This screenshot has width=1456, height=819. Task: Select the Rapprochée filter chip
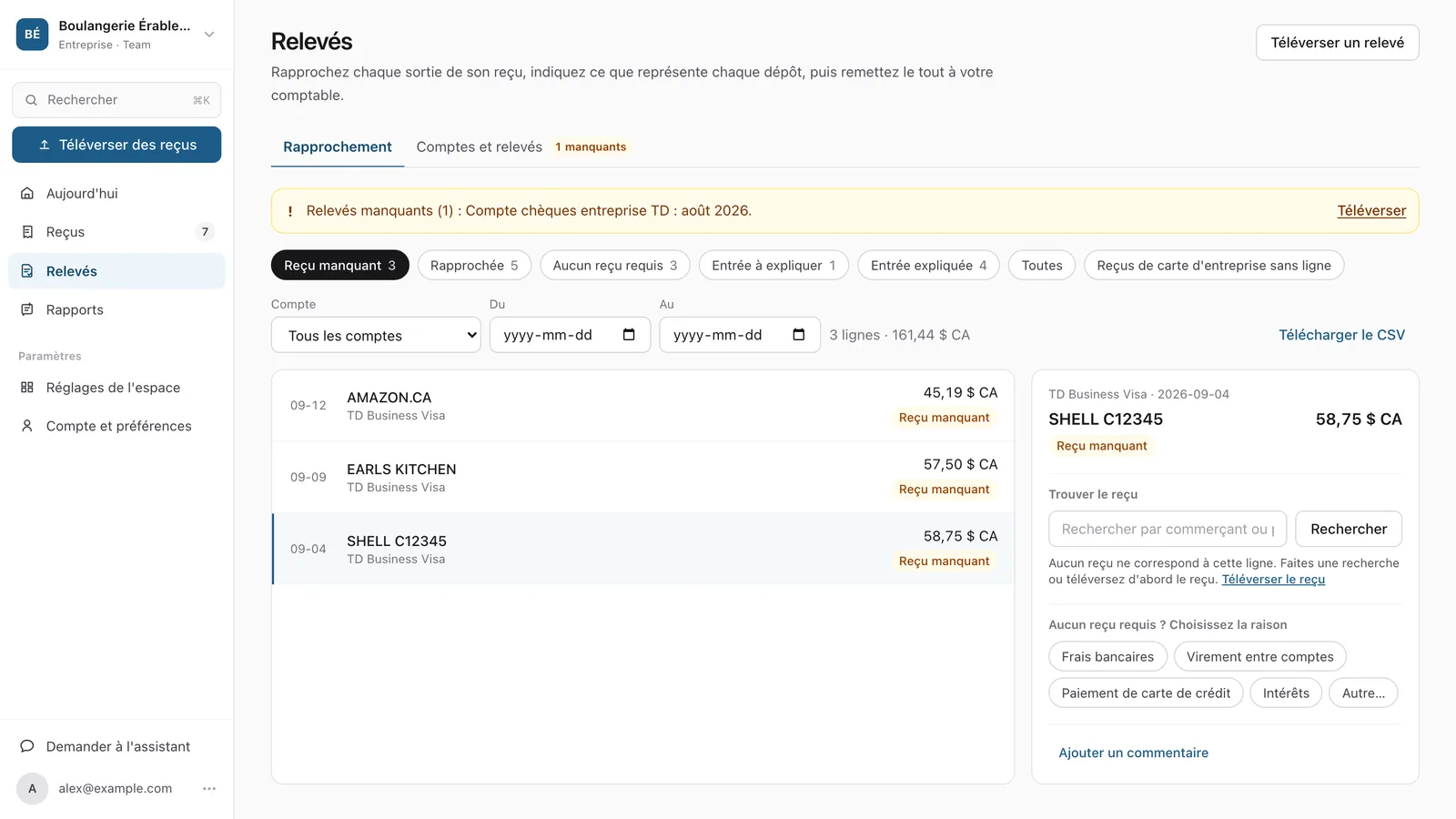474,266
